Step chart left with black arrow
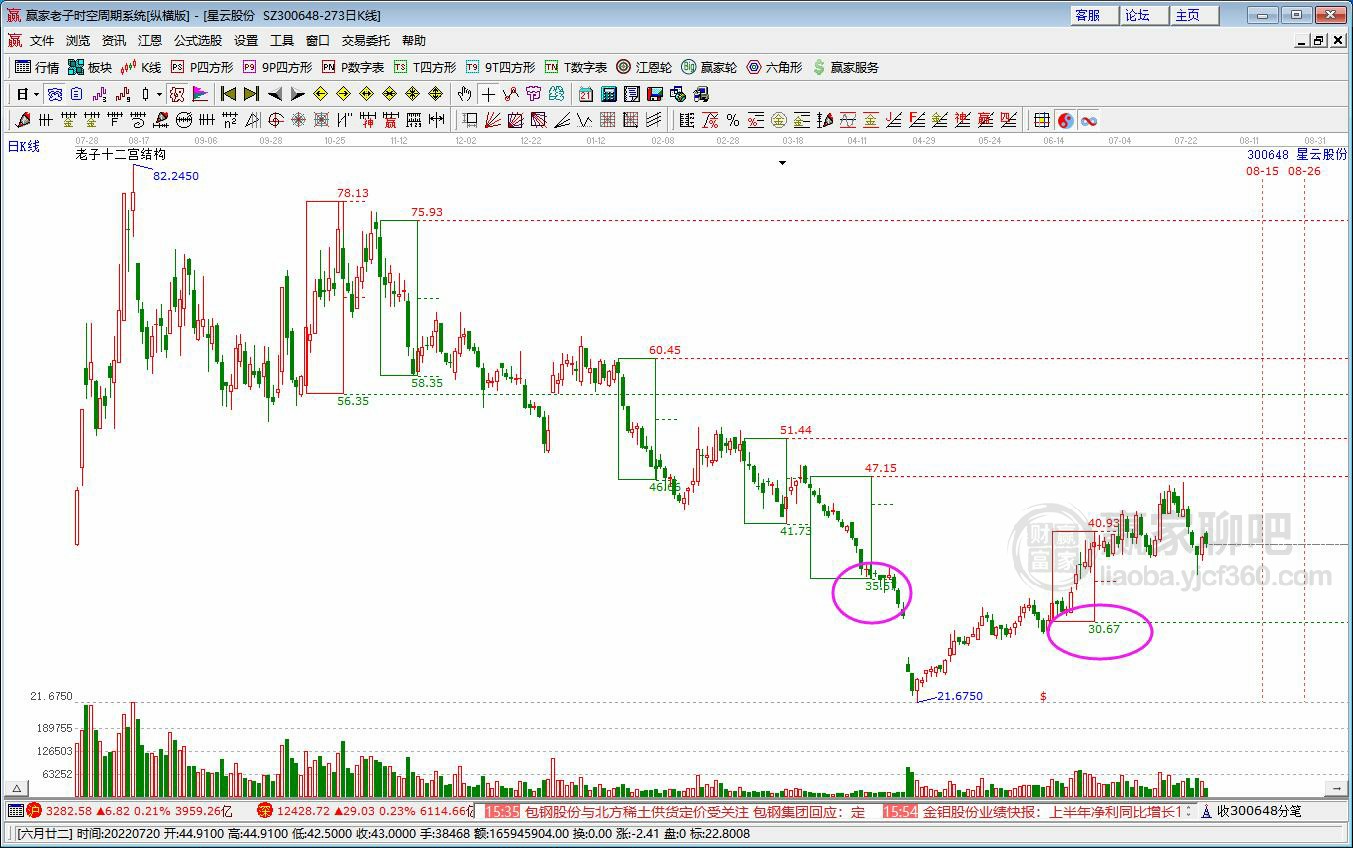 (274, 94)
